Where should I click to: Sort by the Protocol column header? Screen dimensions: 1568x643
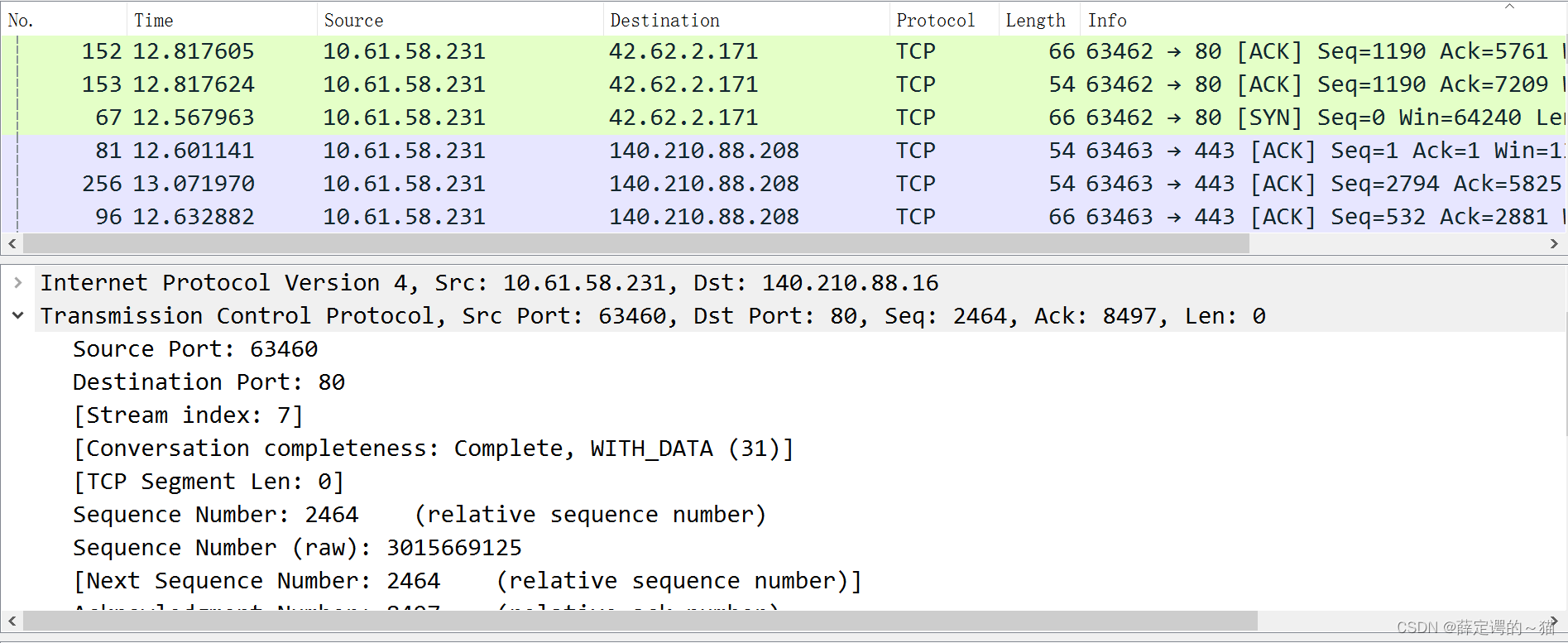pyautogui.click(x=944, y=20)
